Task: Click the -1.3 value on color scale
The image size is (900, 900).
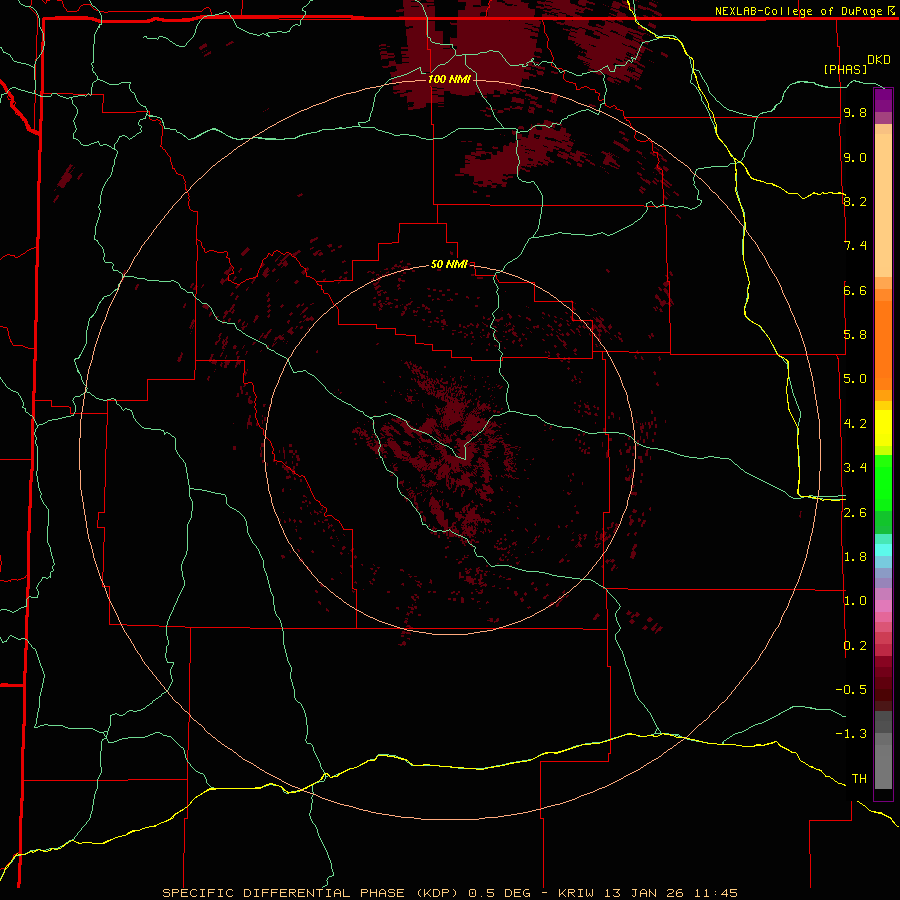Action: tap(851, 734)
